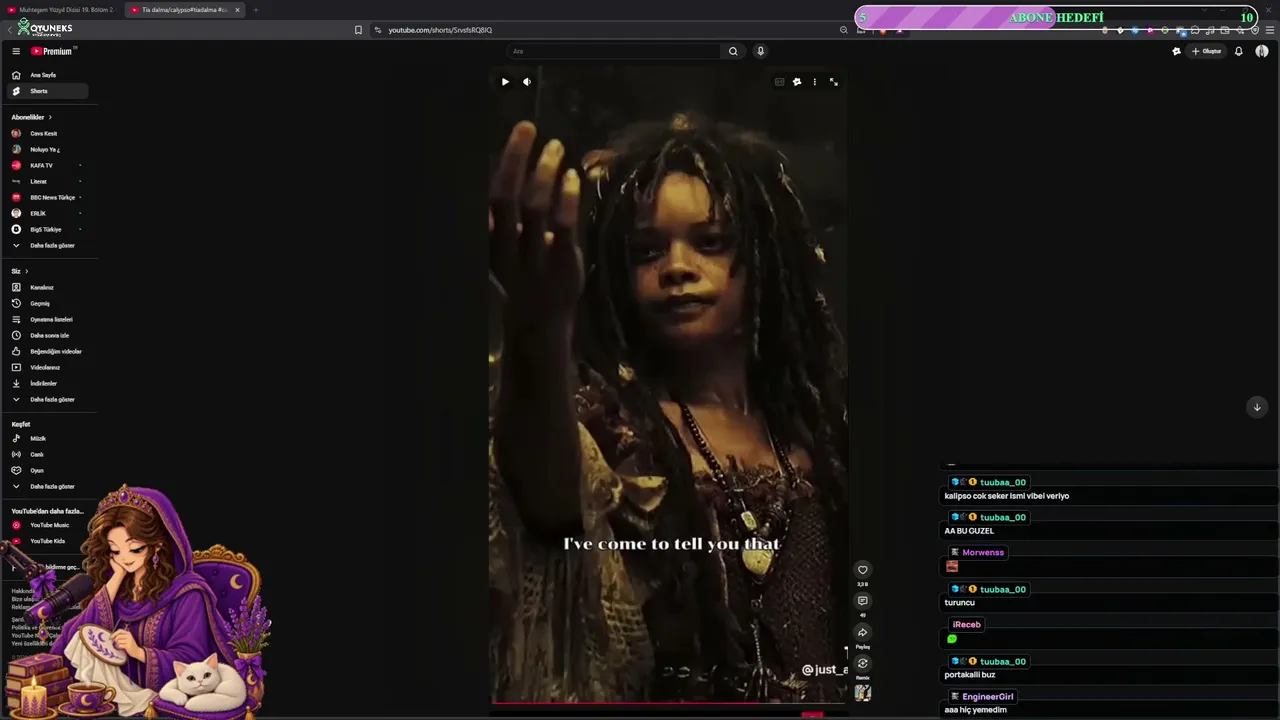The height and width of the screenshot is (720, 1280).
Task: Open the Short's comments
Action: pyautogui.click(x=862, y=601)
